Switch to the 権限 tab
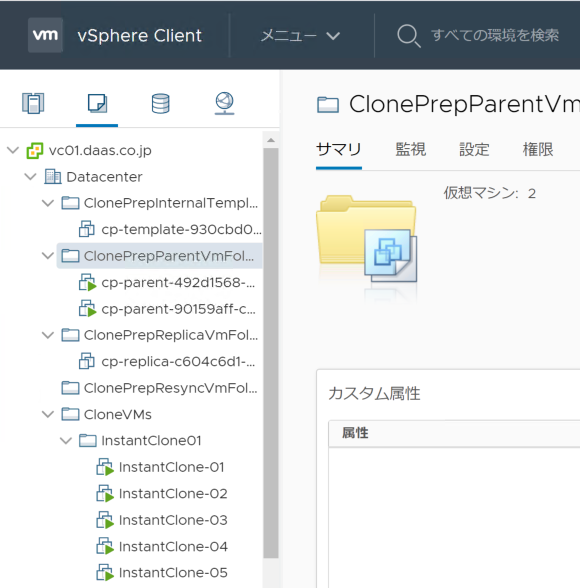The height and width of the screenshot is (588, 580). click(538, 150)
